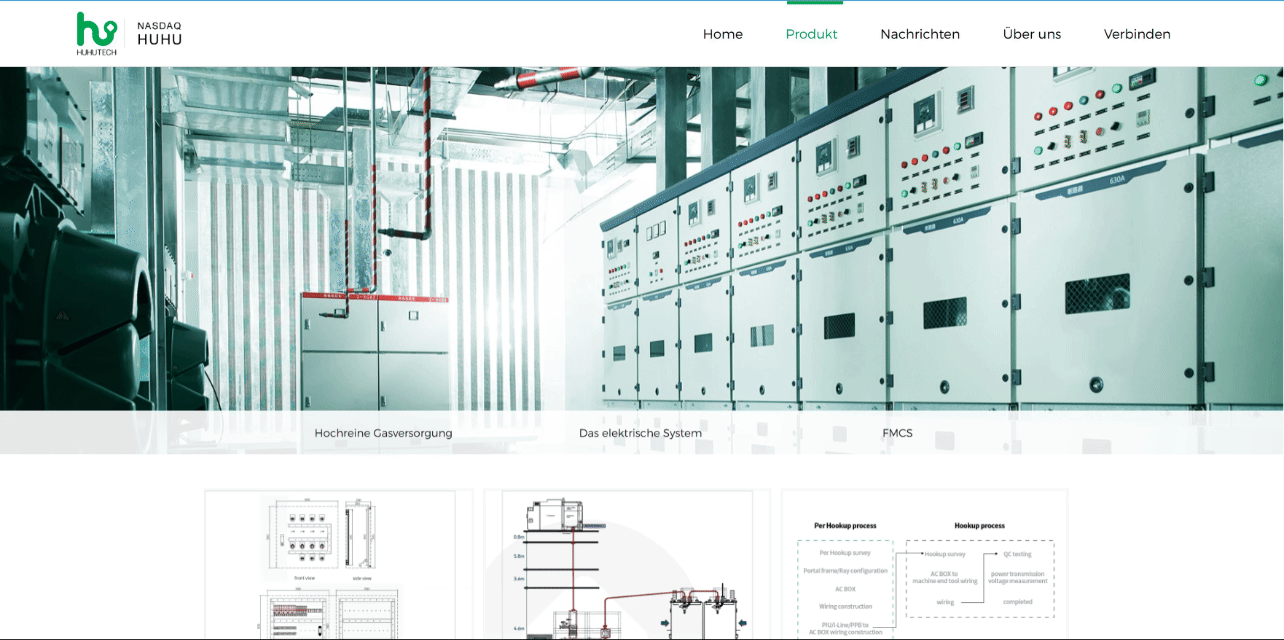
Task: Switch to the Hochreine Gasversorgung category
Action: click(383, 433)
